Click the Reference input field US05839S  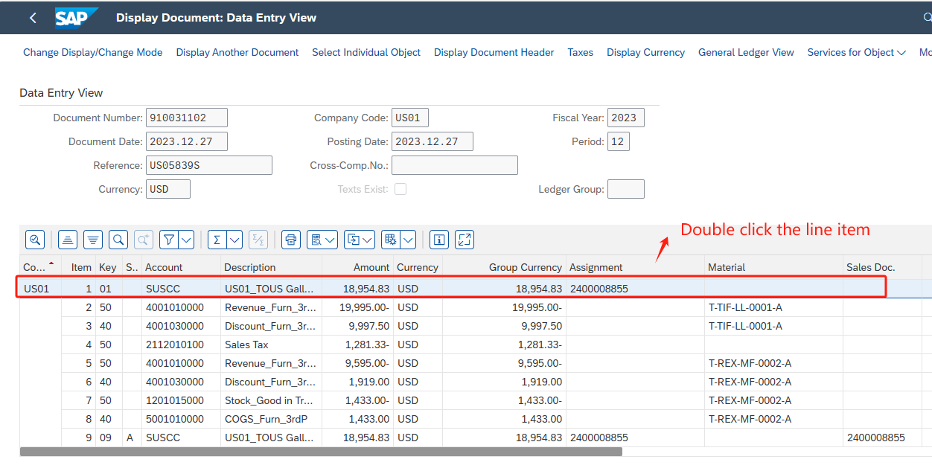[208, 165]
